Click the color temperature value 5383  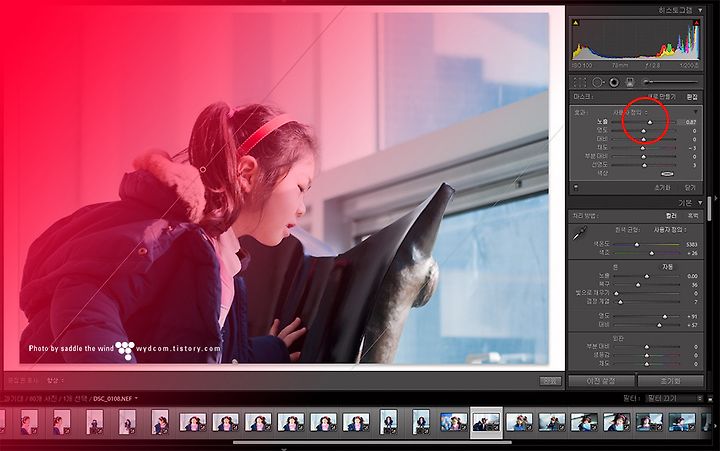[x=692, y=244]
